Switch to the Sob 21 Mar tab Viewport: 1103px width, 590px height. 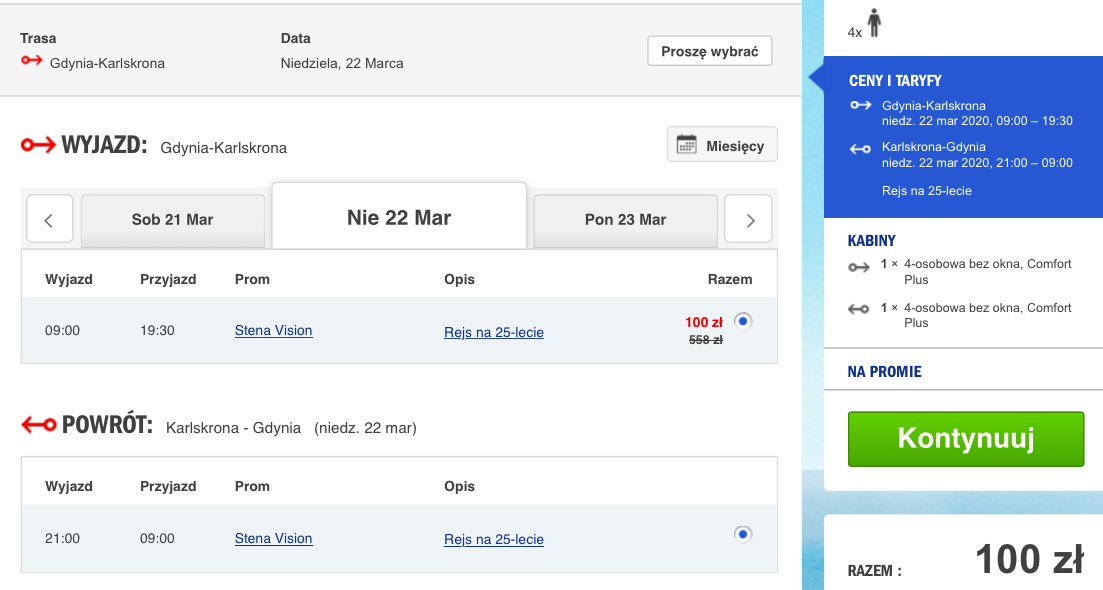172,219
